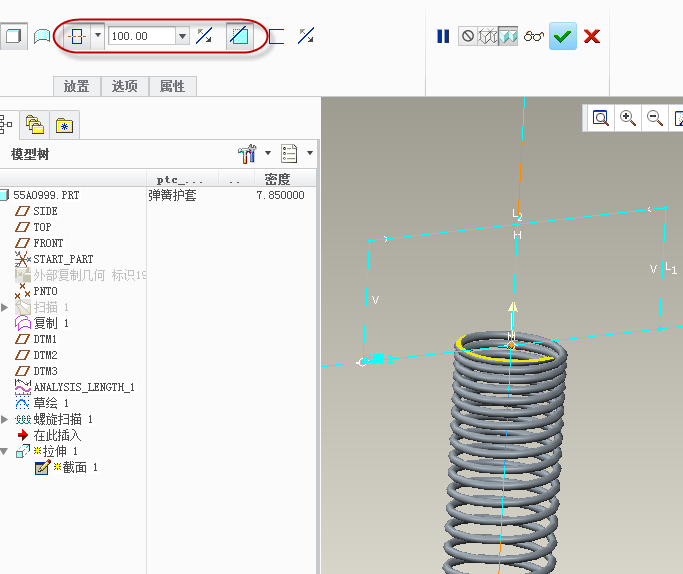Screen dimensions: 683x574
Task: Click the depth value field showing 100.00
Action: tap(142, 36)
